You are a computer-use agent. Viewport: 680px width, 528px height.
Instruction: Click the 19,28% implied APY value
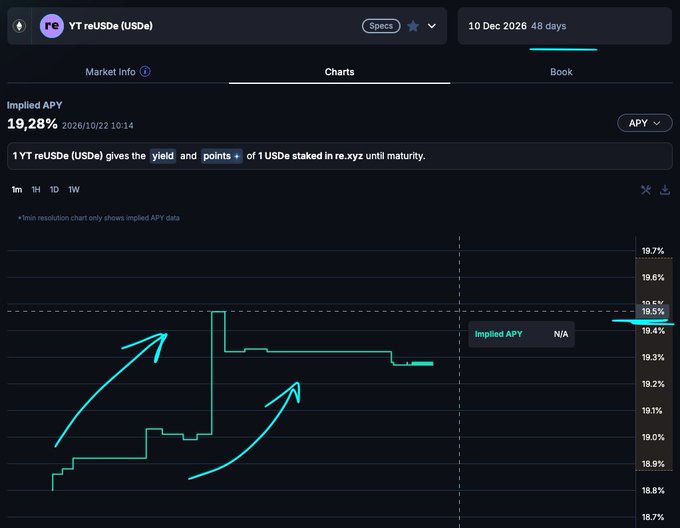pyautogui.click(x=32, y=124)
